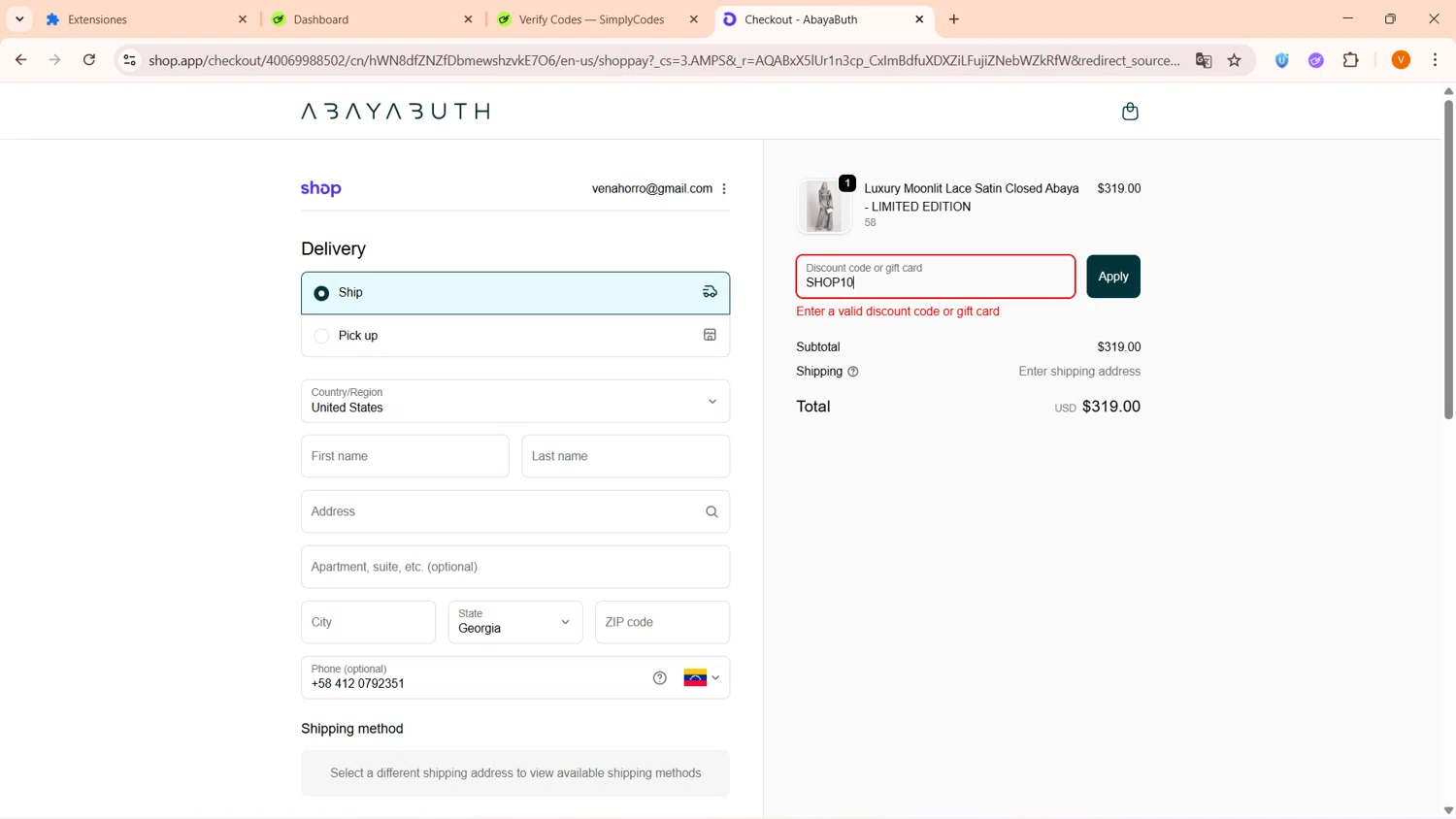Click the abaya product thumbnail
This screenshot has height=819, width=1456.
[x=824, y=206]
